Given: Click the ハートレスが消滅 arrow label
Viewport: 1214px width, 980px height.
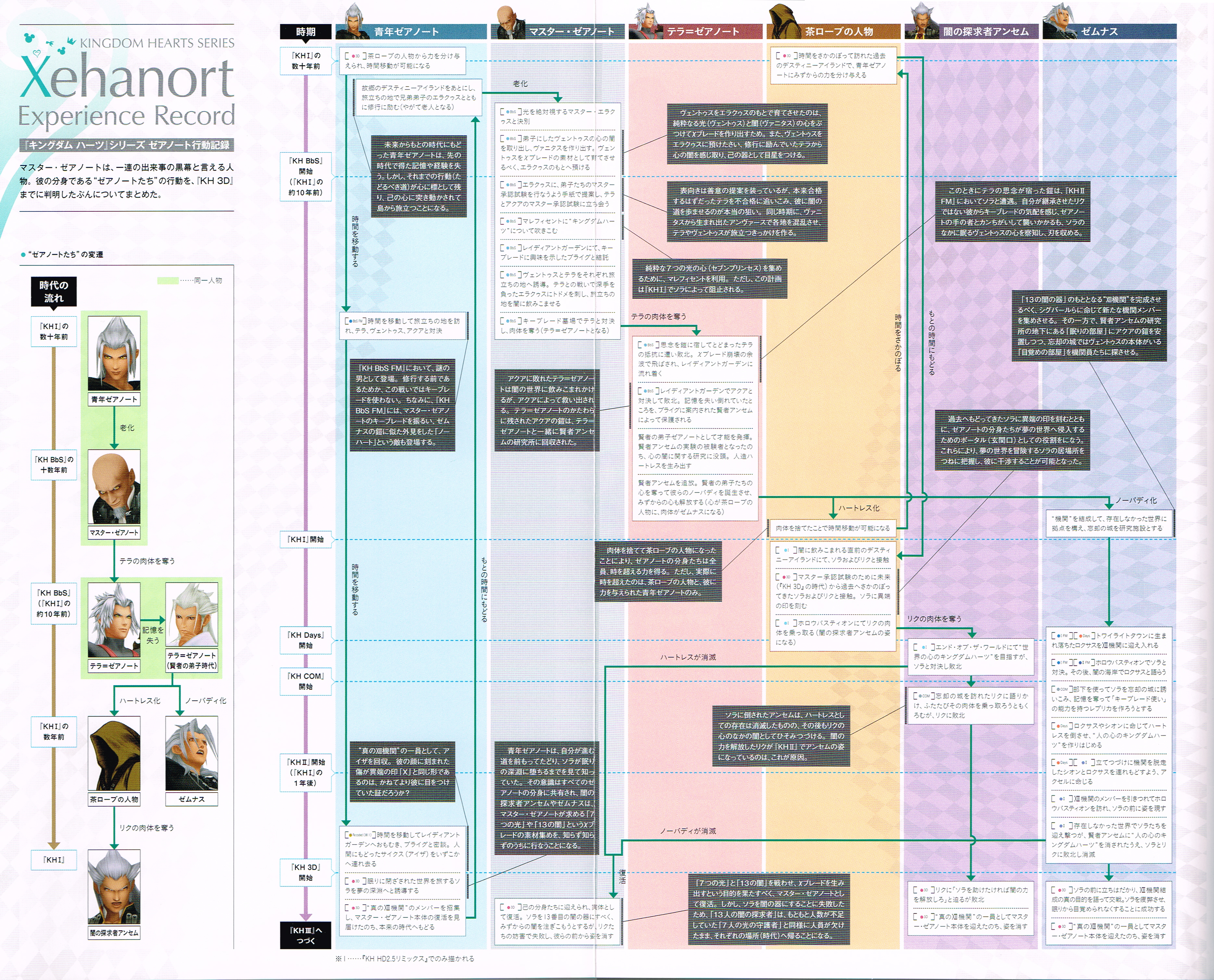Looking at the screenshot, I should tap(688, 658).
